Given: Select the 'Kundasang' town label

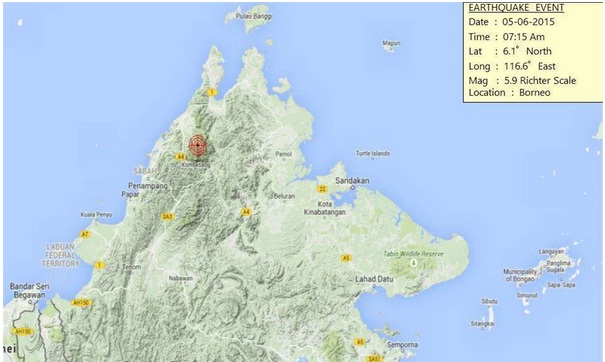Looking at the screenshot, I should [x=196, y=165].
